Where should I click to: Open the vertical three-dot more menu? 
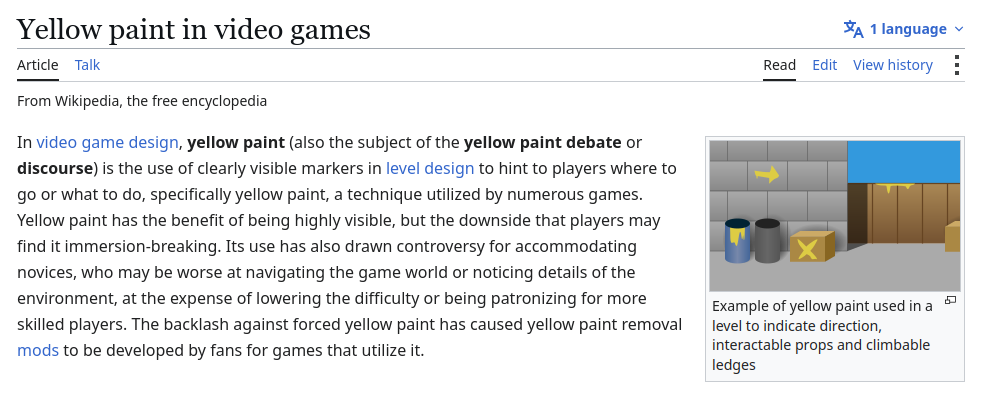(x=956, y=65)
